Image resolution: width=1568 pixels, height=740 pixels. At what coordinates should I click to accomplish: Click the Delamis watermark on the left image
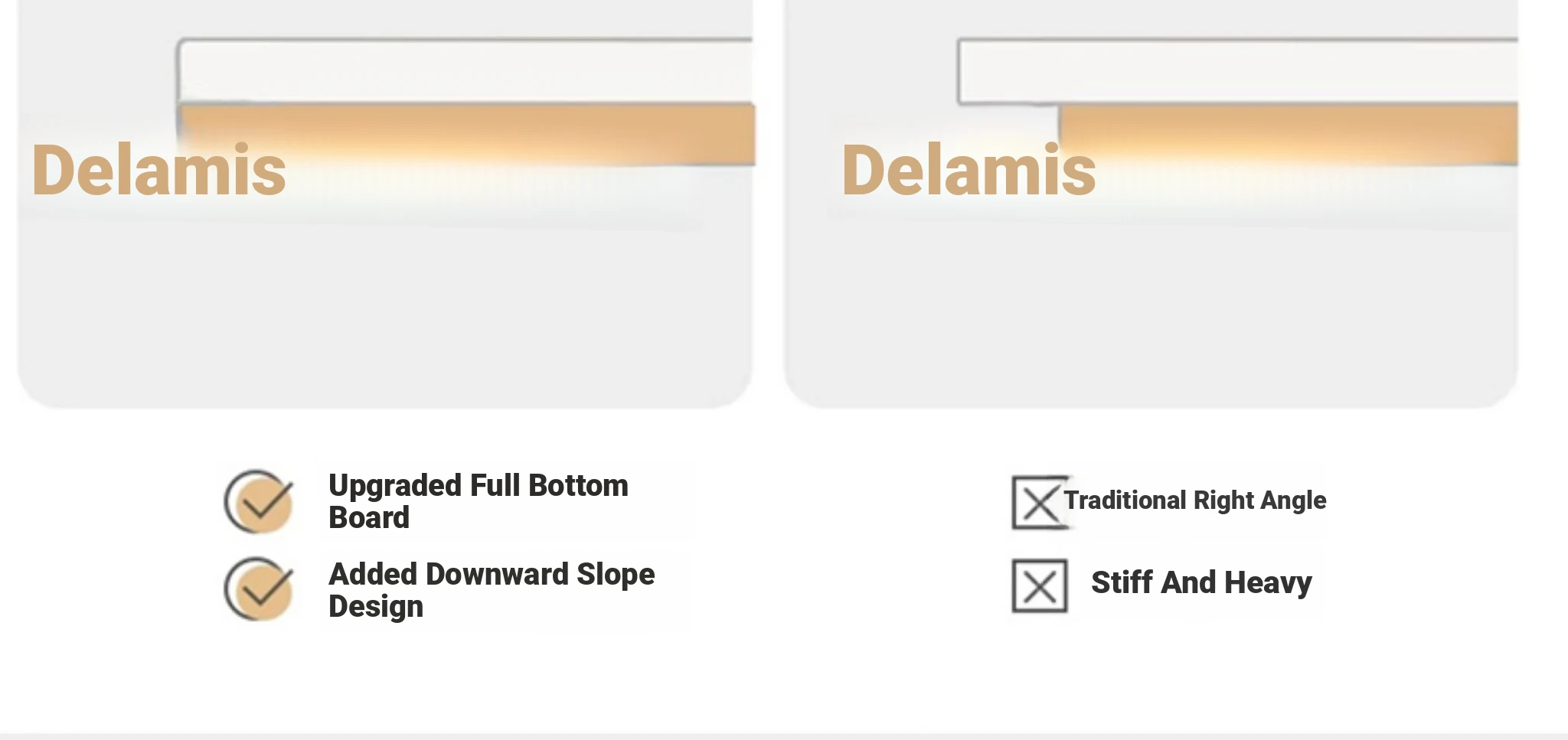(158, 171)
